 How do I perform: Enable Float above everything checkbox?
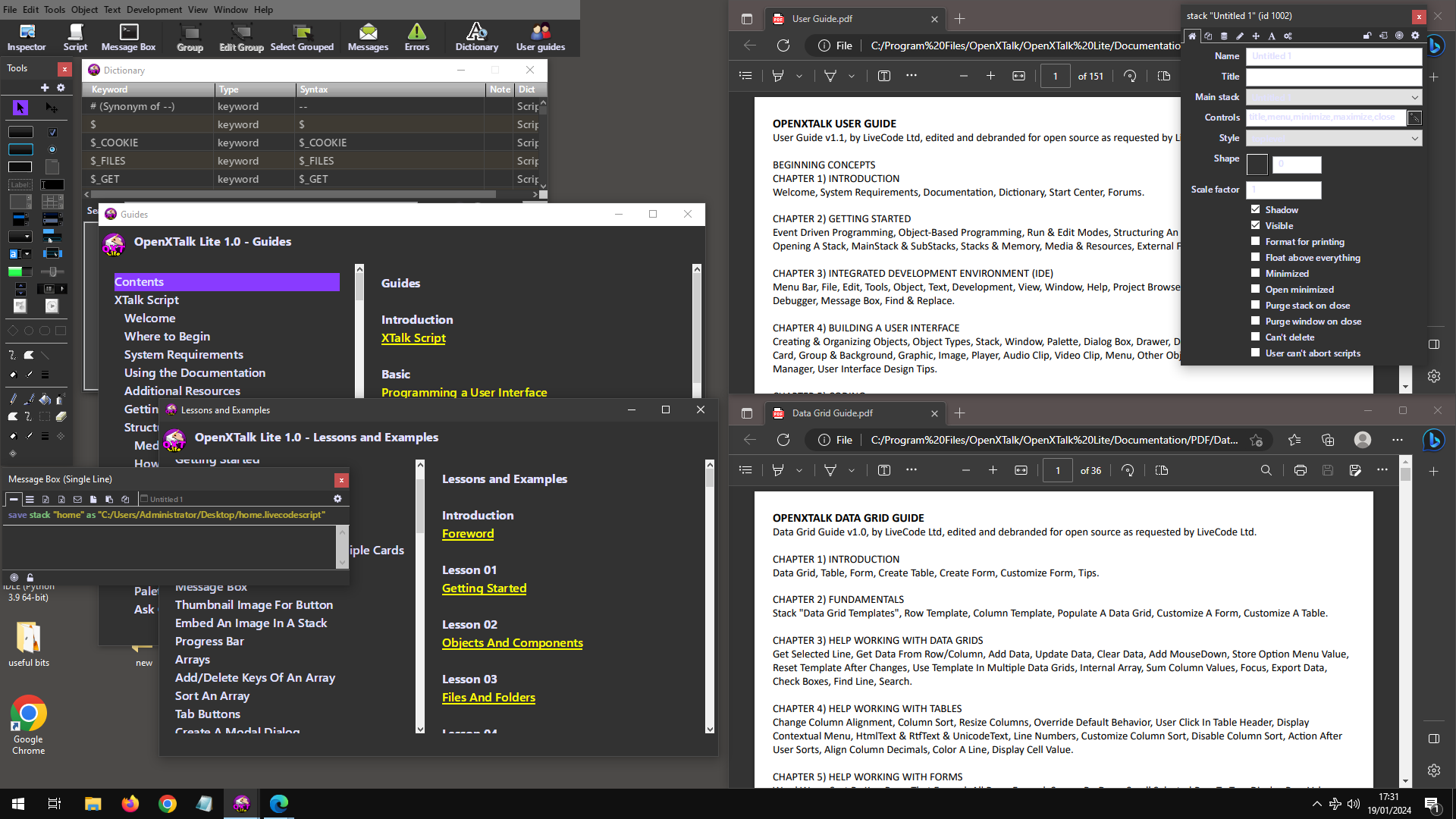(x=1256, y=257)
